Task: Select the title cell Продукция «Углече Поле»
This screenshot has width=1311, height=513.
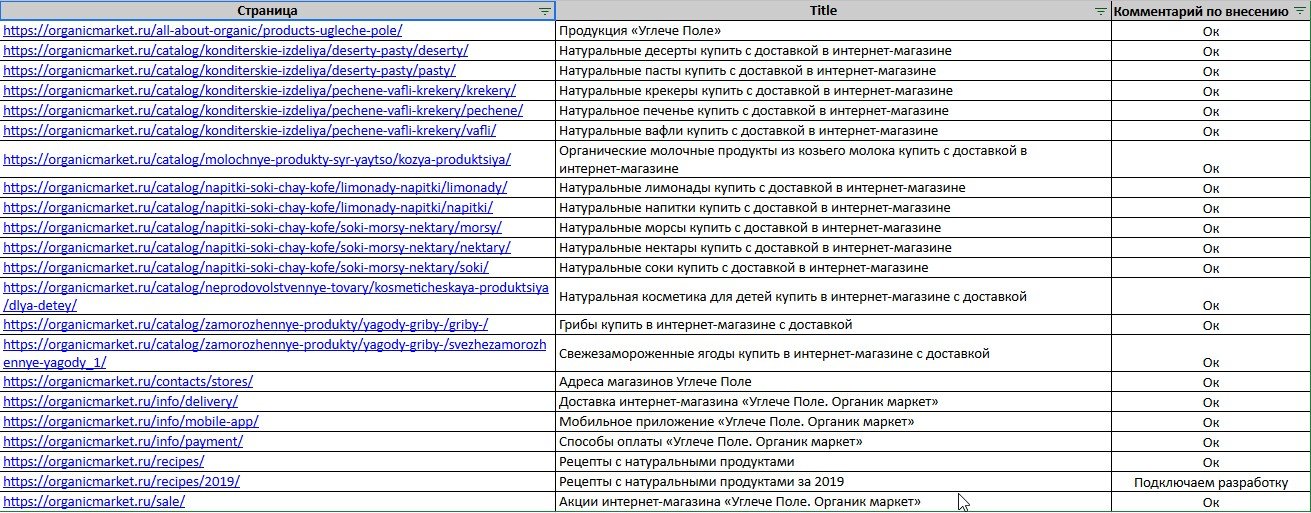Action: click(x=833, y=31)
